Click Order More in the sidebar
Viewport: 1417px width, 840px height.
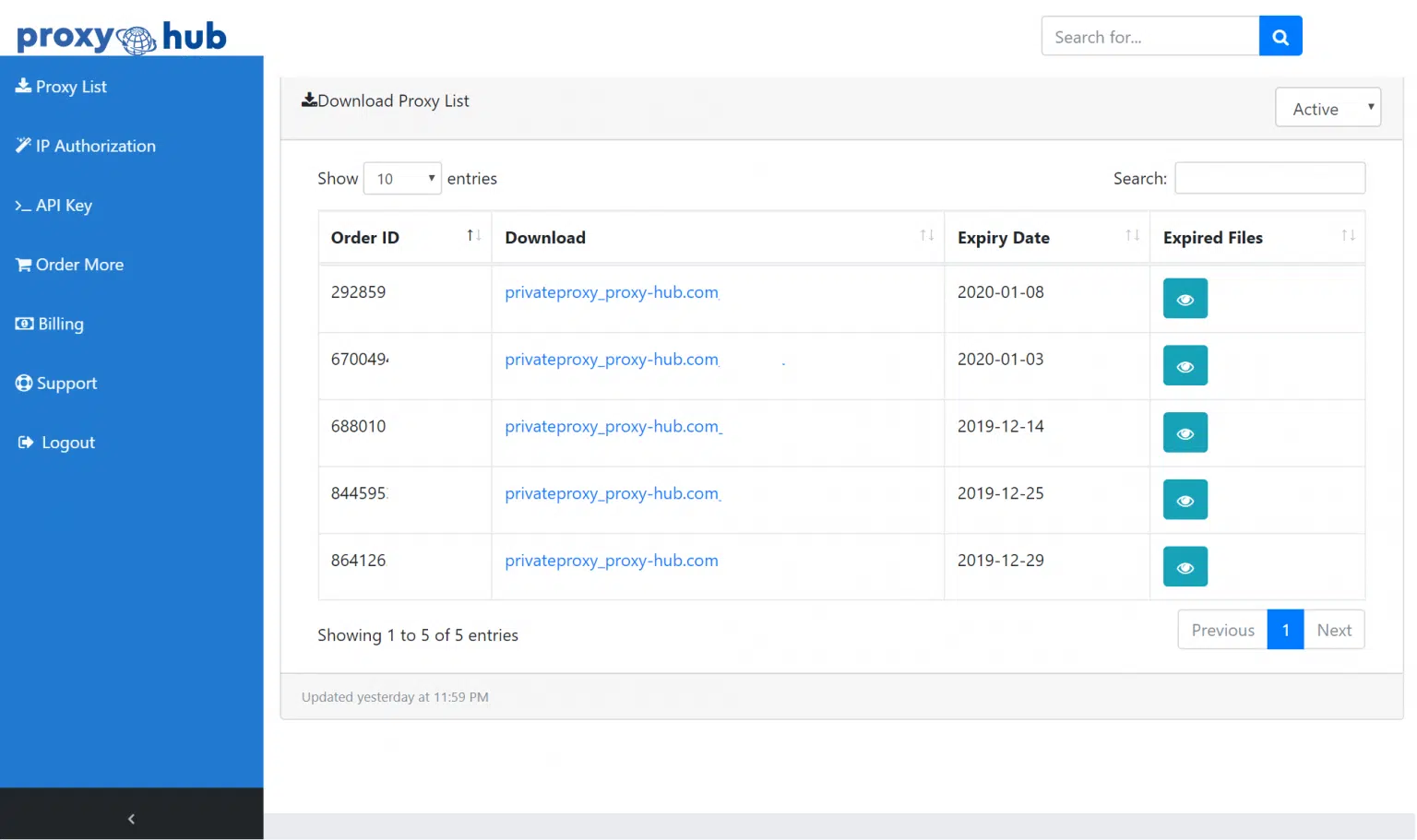[x=79, y=265]
